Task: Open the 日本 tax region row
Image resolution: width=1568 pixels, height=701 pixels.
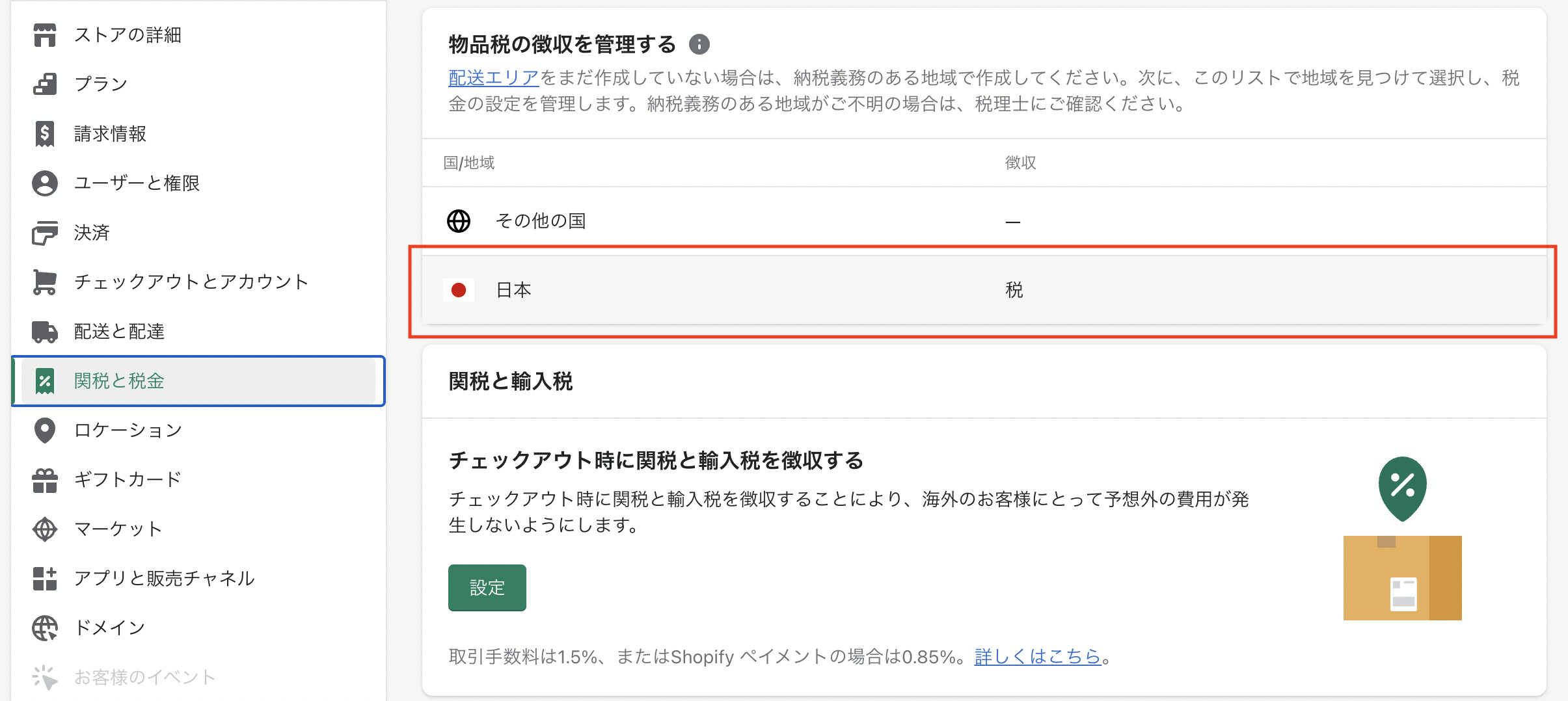Action: [514, 290]
